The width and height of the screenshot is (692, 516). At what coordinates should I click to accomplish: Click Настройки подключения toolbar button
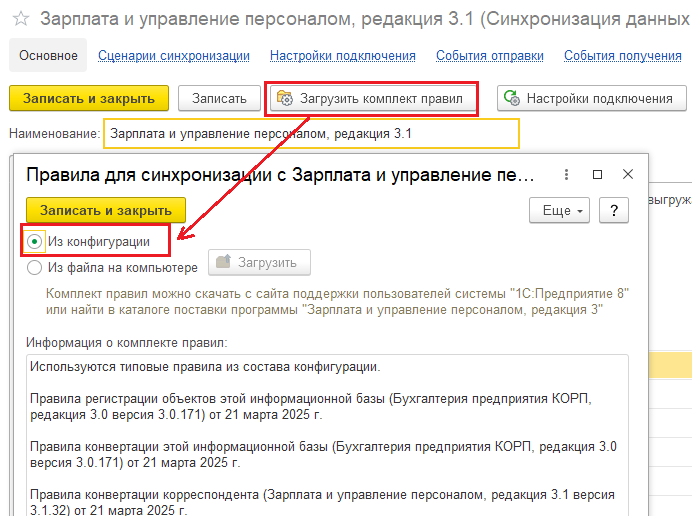(x=592, y=98)
